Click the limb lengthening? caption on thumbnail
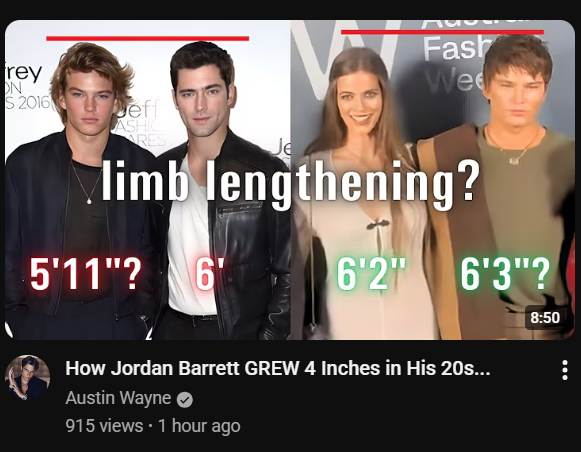 click(x=290, y=183)
